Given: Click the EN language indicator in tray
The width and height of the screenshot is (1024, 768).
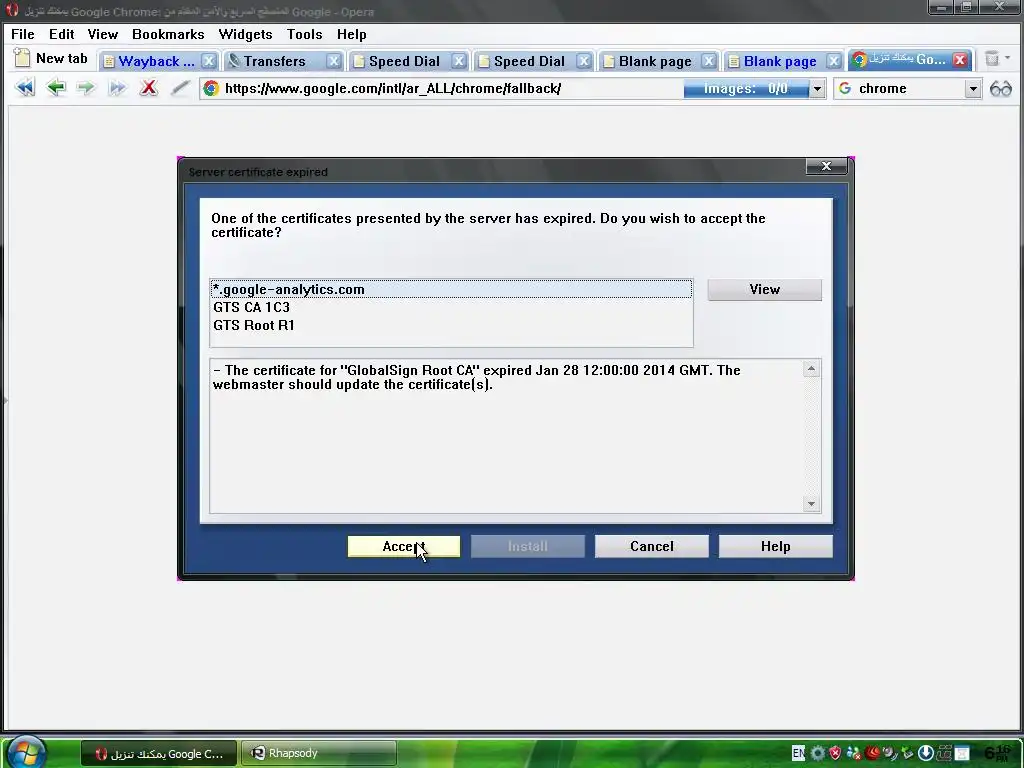Looking at the screenshot, I should 798,753.
